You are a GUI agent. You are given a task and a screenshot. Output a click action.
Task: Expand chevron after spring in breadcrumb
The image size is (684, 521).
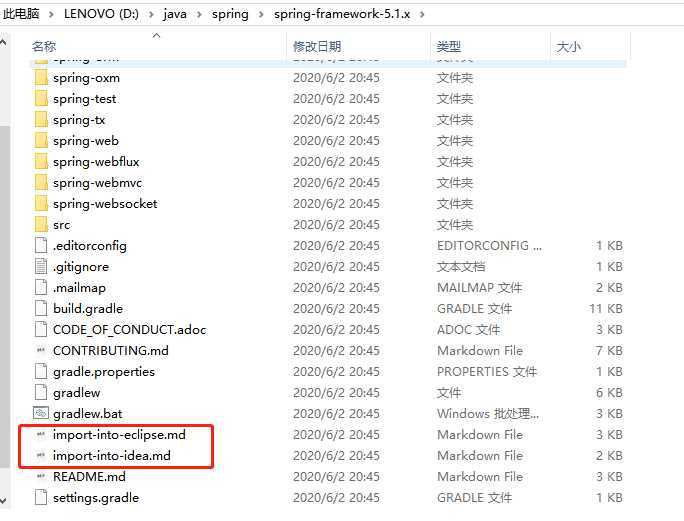[261, 14]
